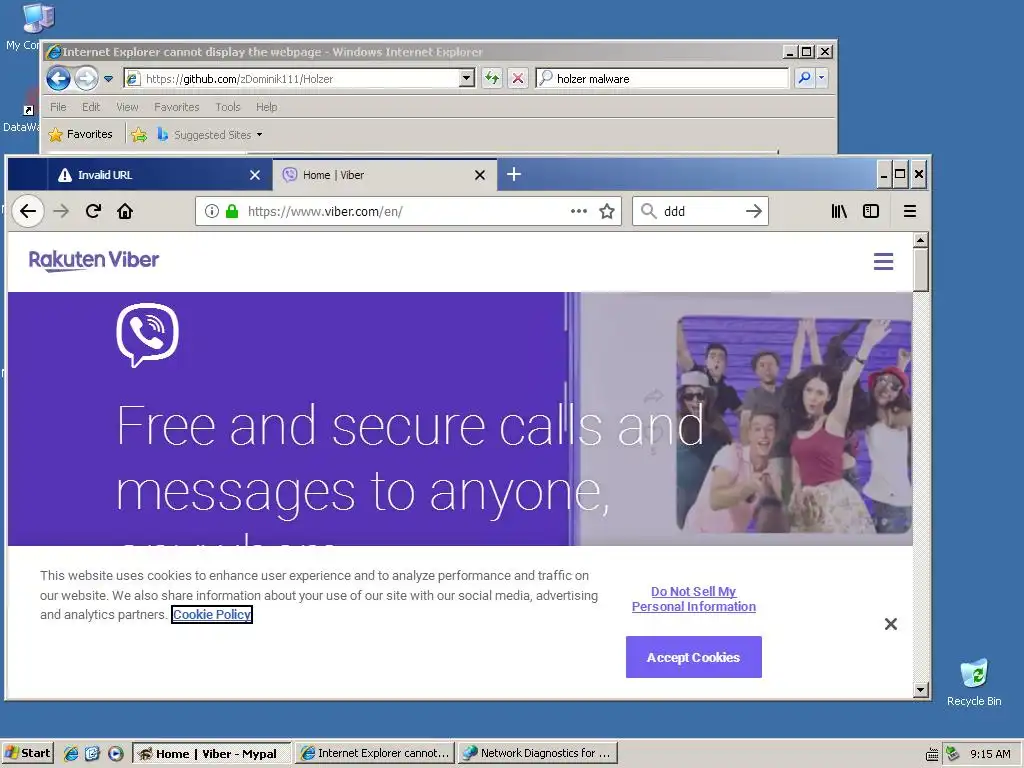Click the page scrollbar down arrow
This screenshot has height=768, width=1024.
coord(921,690)
